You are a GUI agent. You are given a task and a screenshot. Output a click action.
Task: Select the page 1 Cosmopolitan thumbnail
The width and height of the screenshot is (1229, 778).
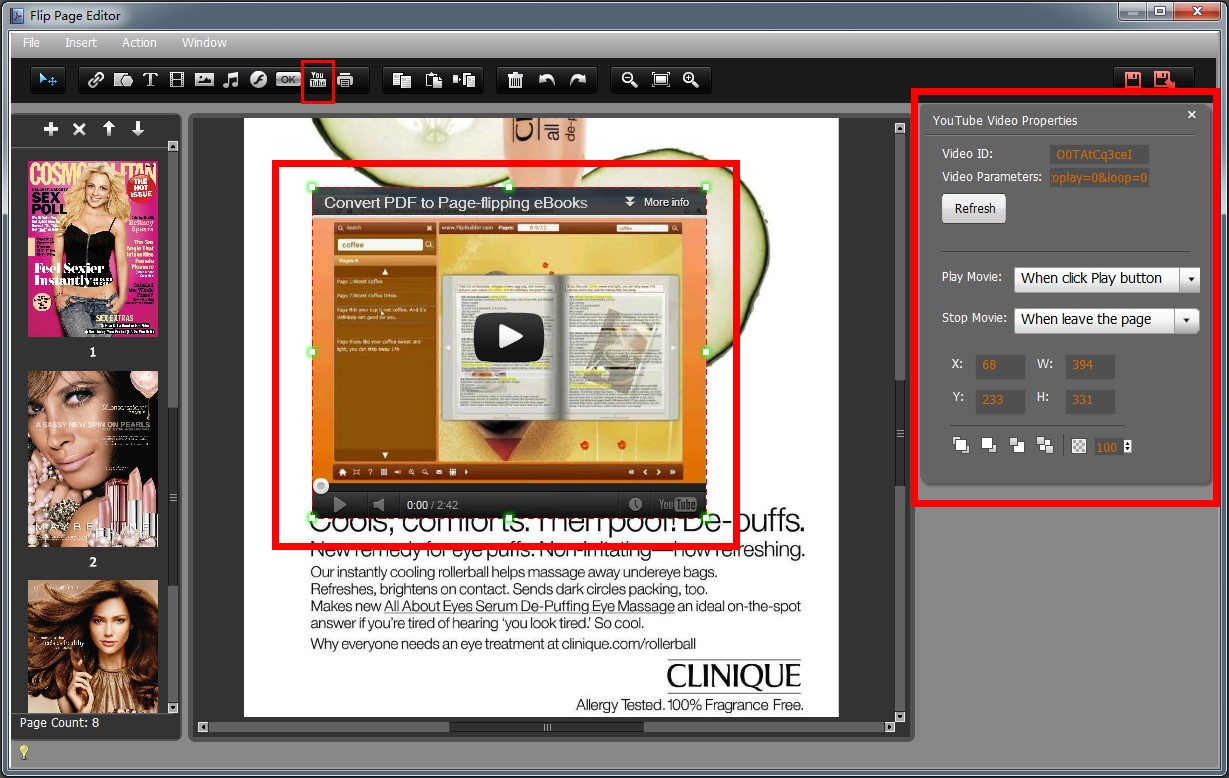[93, 248]
